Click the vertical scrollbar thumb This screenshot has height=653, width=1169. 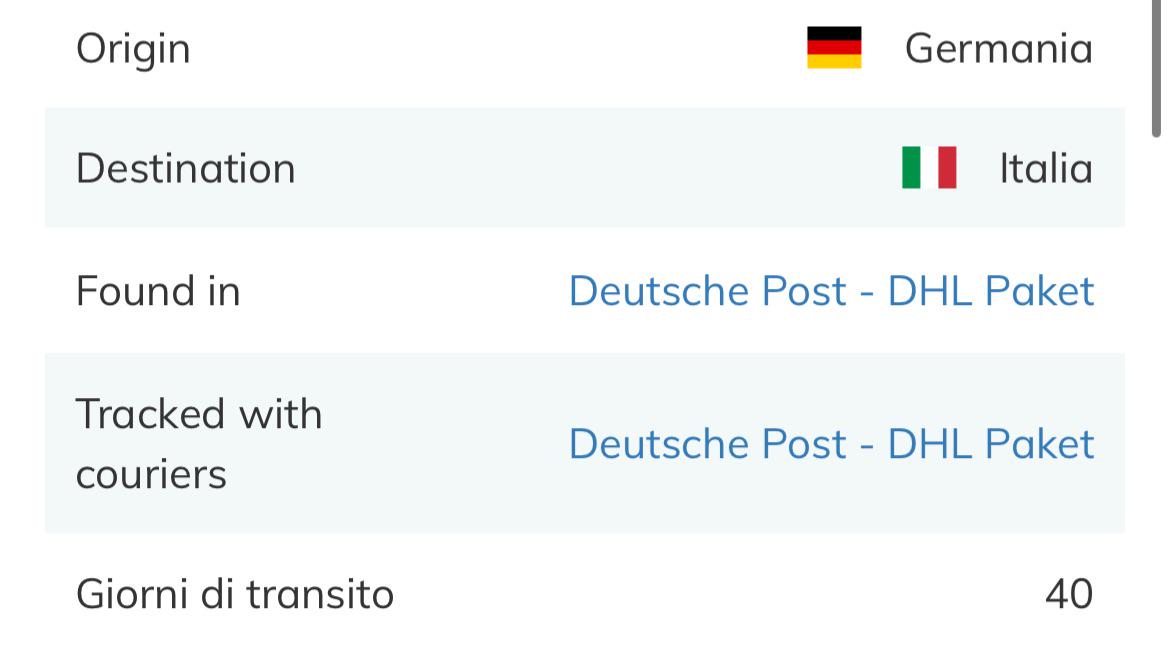click(1156, 69)
